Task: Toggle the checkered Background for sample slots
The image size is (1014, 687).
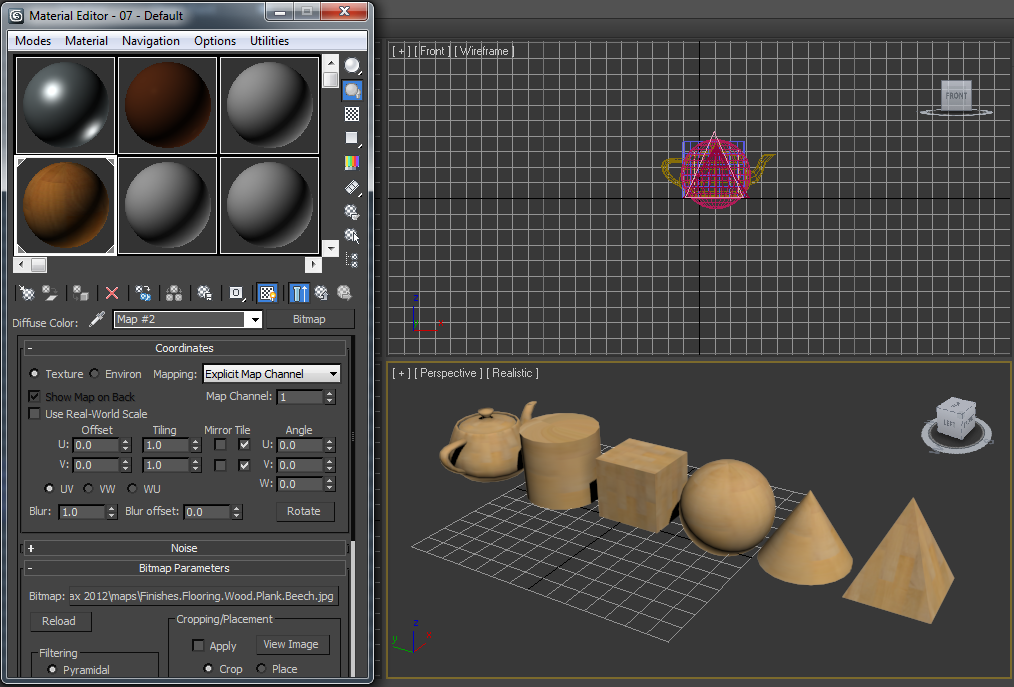Action: [352, 113]
